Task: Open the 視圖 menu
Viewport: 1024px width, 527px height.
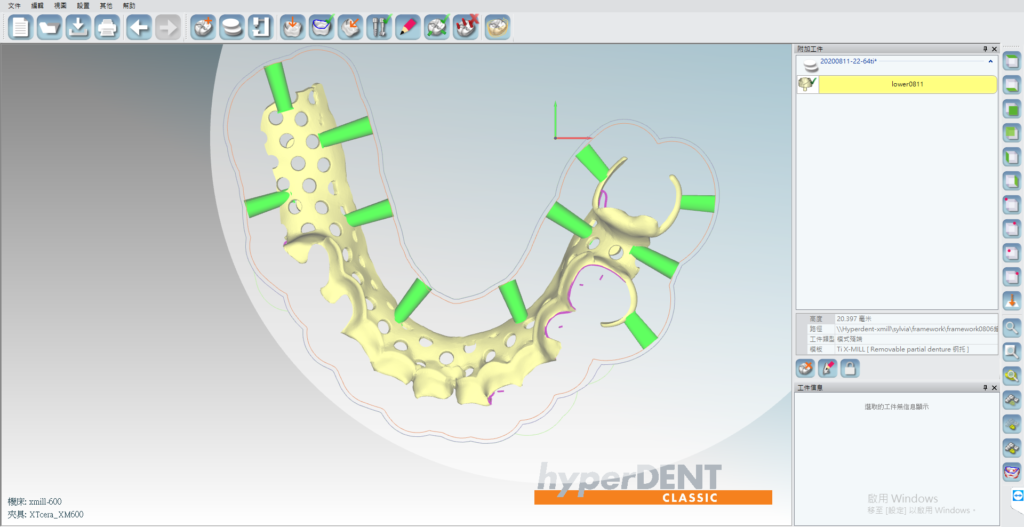Action: click(x=60, y=5)
